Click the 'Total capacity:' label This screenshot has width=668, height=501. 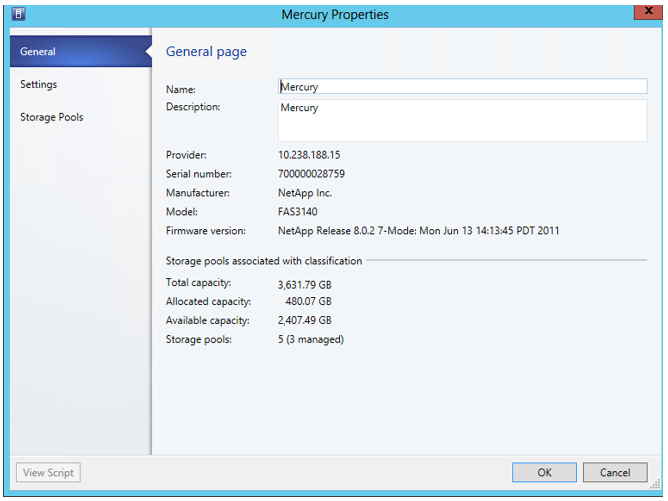click(199, 282)
